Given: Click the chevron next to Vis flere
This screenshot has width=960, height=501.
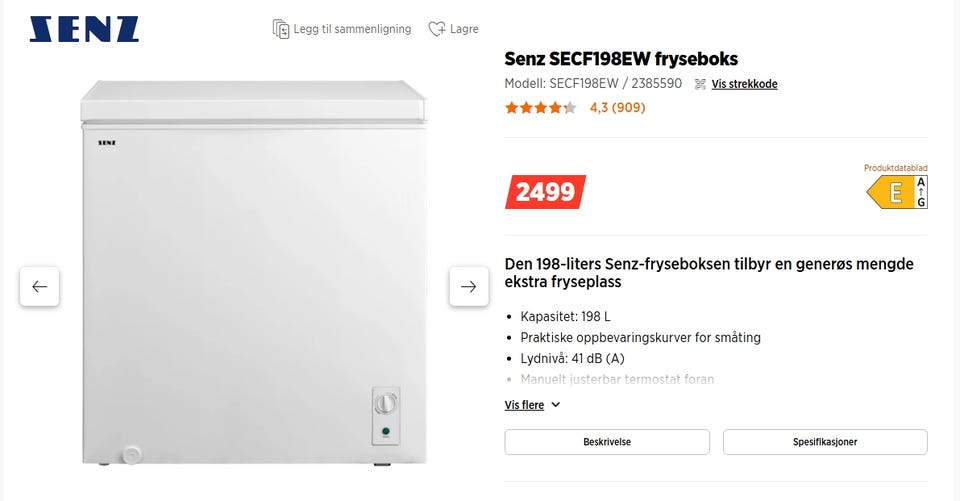Looking at the screenshot, I should click(x=556, y=405).
